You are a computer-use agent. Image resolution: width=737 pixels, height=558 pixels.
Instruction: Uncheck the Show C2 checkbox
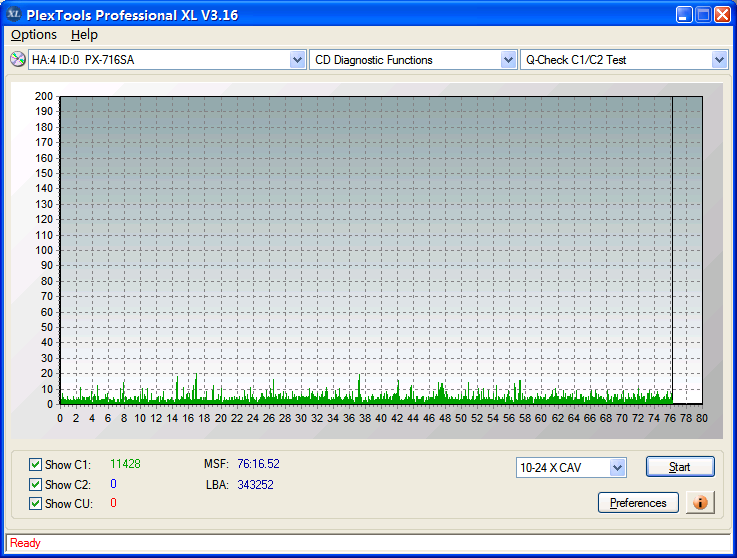tap(36, 485)
